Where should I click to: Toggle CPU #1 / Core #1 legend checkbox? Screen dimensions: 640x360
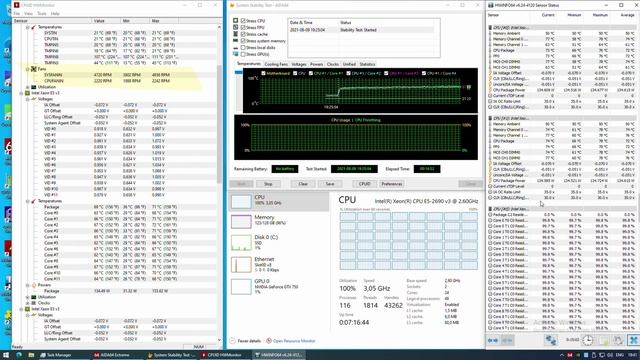pos(311,73)
